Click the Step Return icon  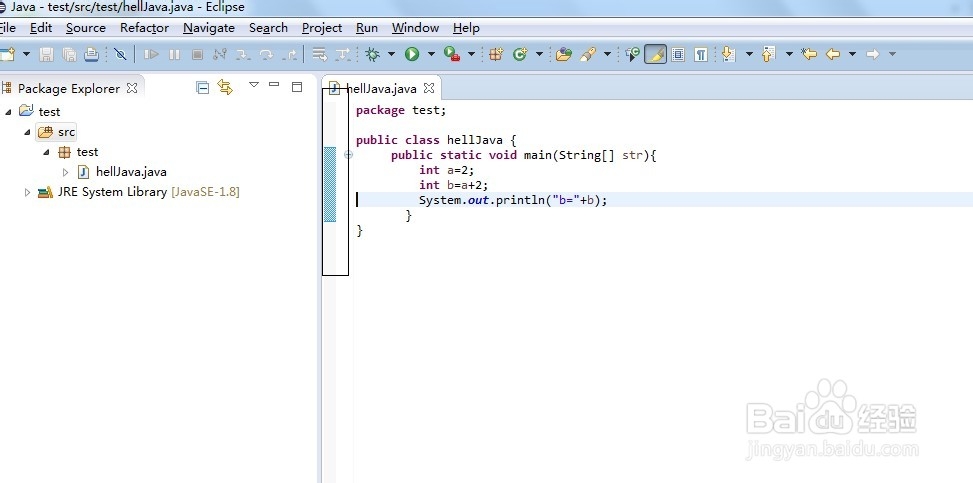click(289, 55)
